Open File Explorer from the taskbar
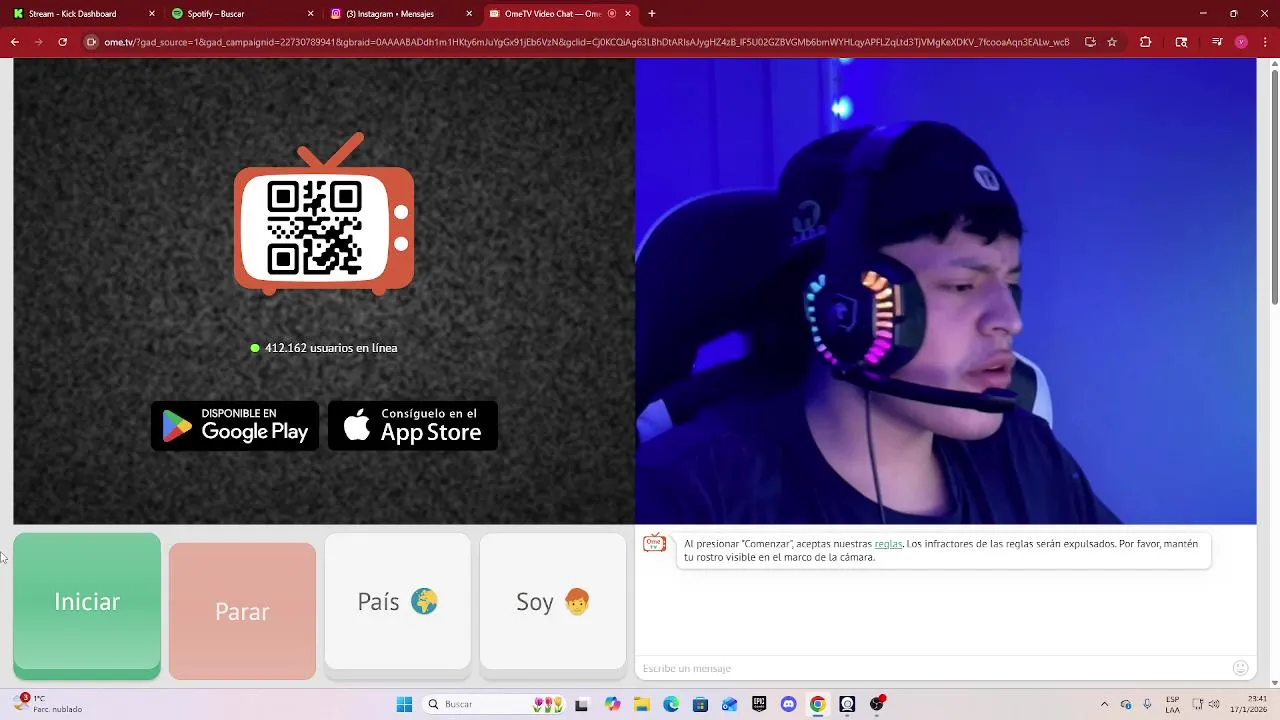 click(x=642, y=704)
